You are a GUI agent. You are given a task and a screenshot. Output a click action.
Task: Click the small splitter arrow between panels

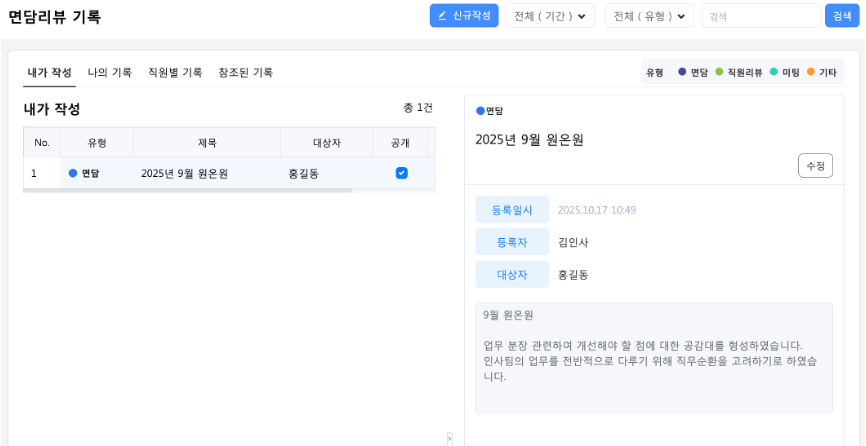pyautogui.click(x=449, y=438)
